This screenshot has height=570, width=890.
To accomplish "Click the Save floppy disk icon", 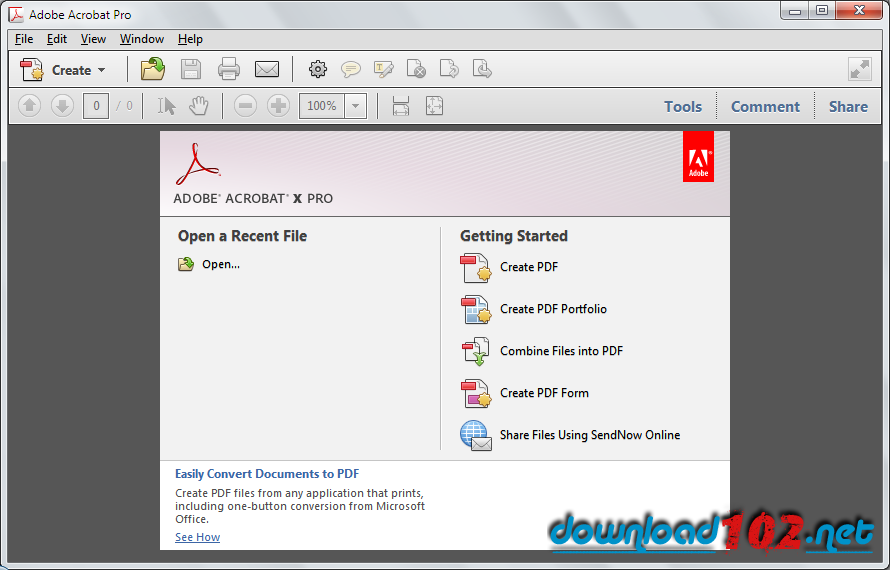I will [x=191, y=69].
